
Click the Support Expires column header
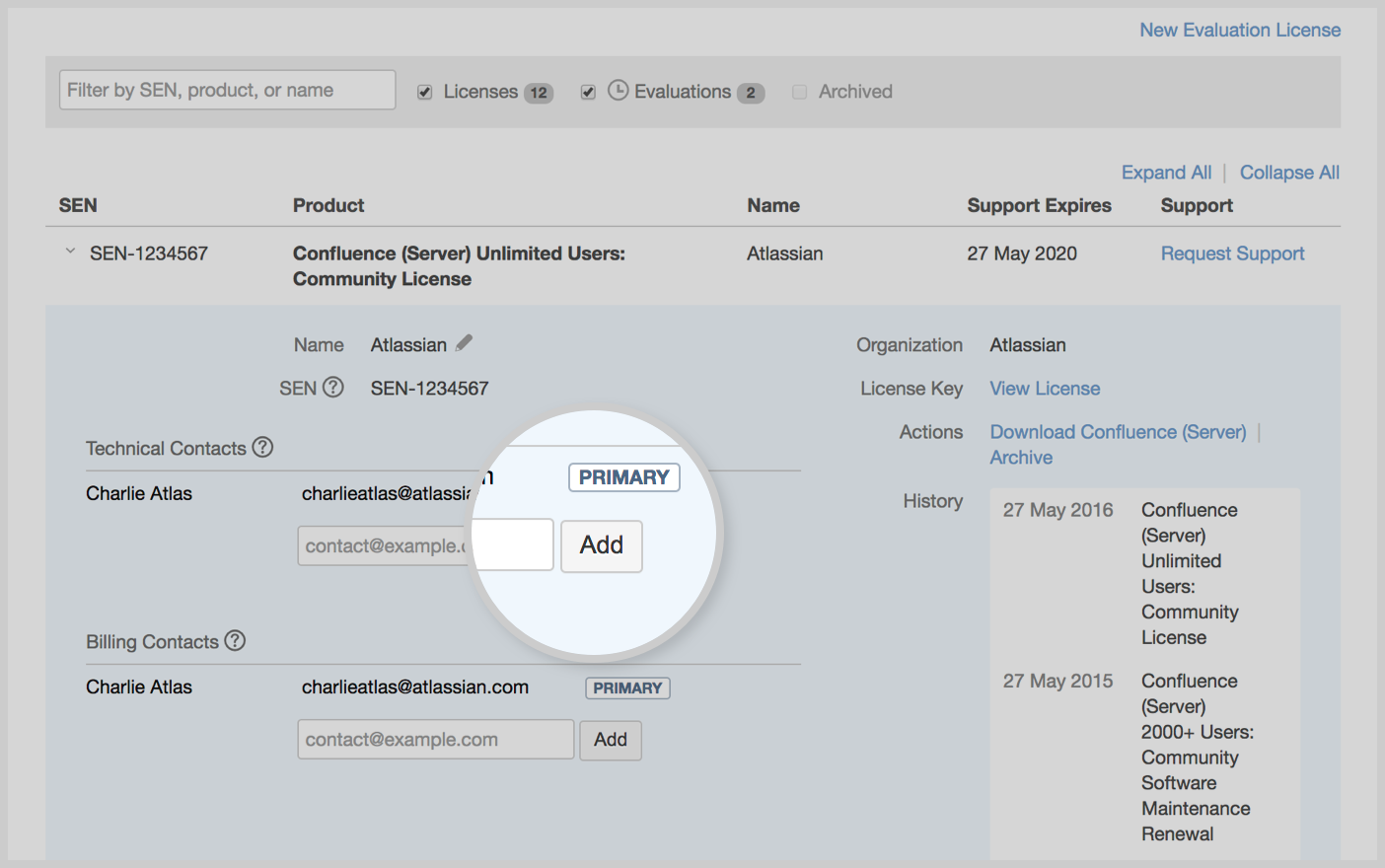point(1039,205)
